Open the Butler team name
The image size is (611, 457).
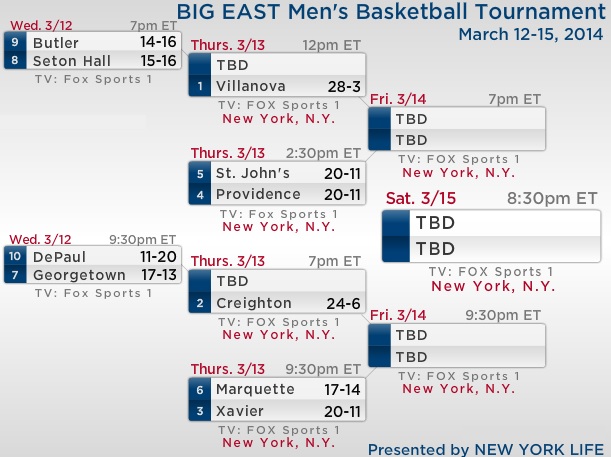click(56, 44)
